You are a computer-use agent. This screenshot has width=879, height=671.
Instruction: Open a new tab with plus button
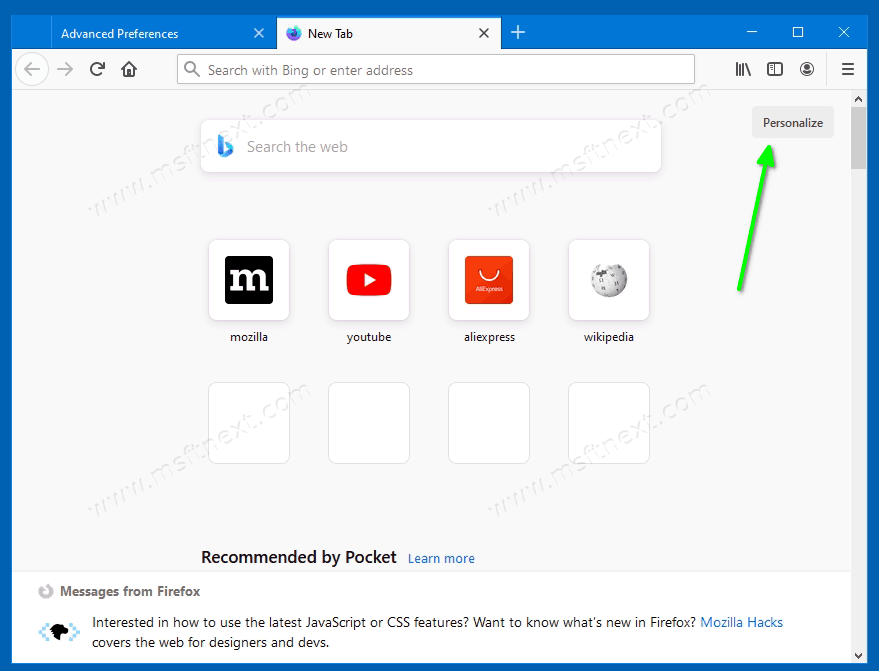point(518,33)
